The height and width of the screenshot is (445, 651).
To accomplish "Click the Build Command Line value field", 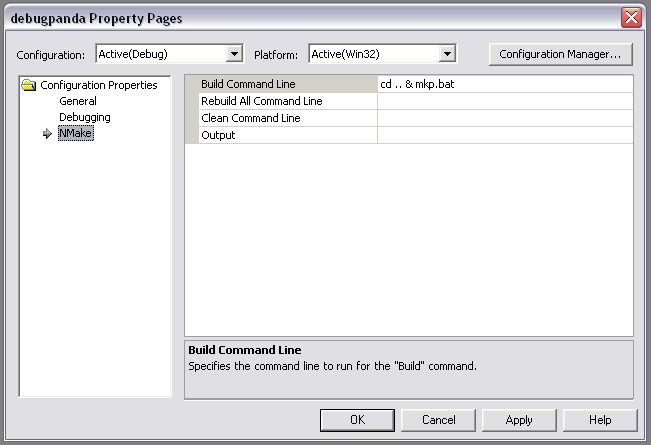I will 505,84.
